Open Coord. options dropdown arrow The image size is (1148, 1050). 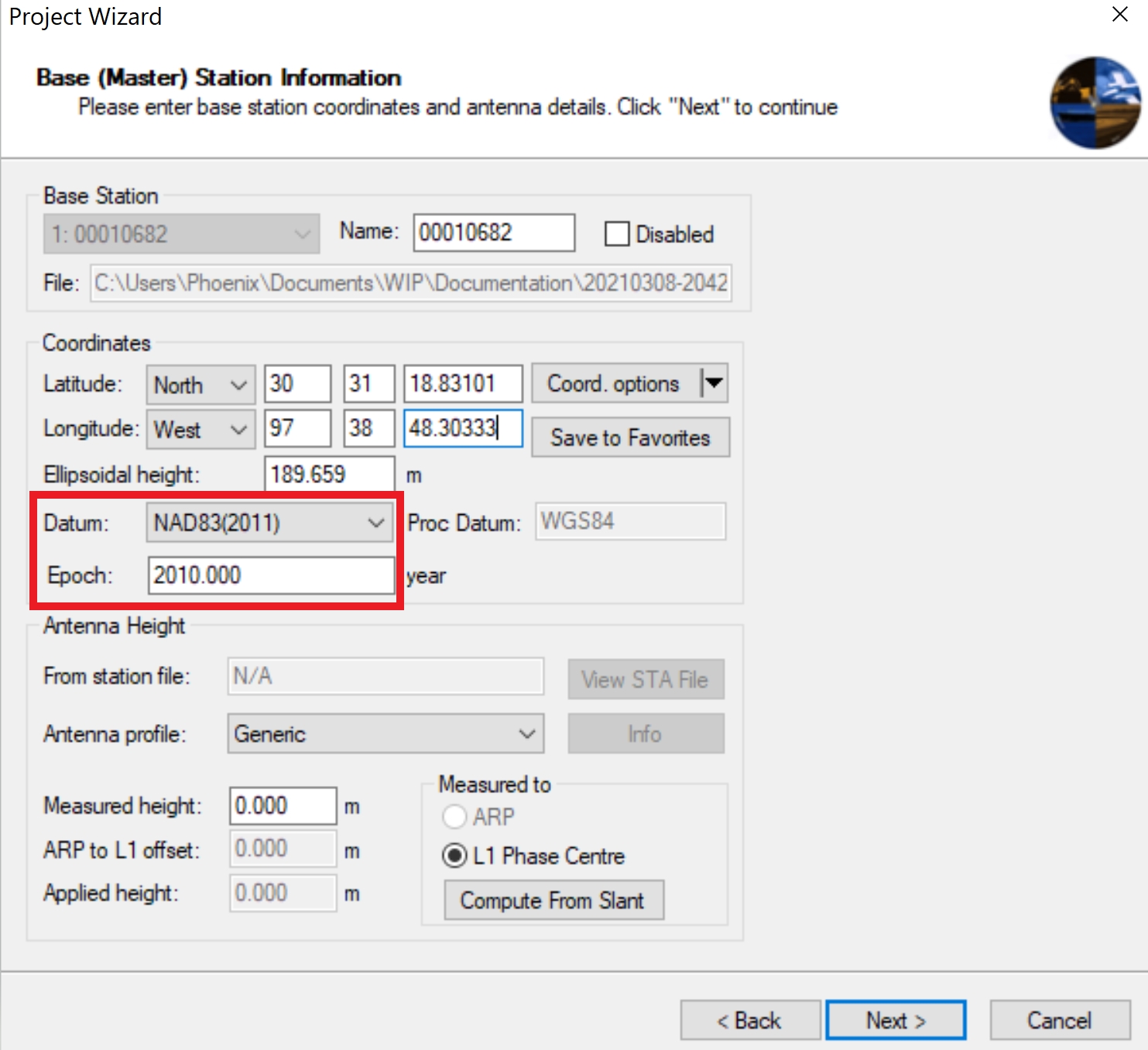(713, 383)
